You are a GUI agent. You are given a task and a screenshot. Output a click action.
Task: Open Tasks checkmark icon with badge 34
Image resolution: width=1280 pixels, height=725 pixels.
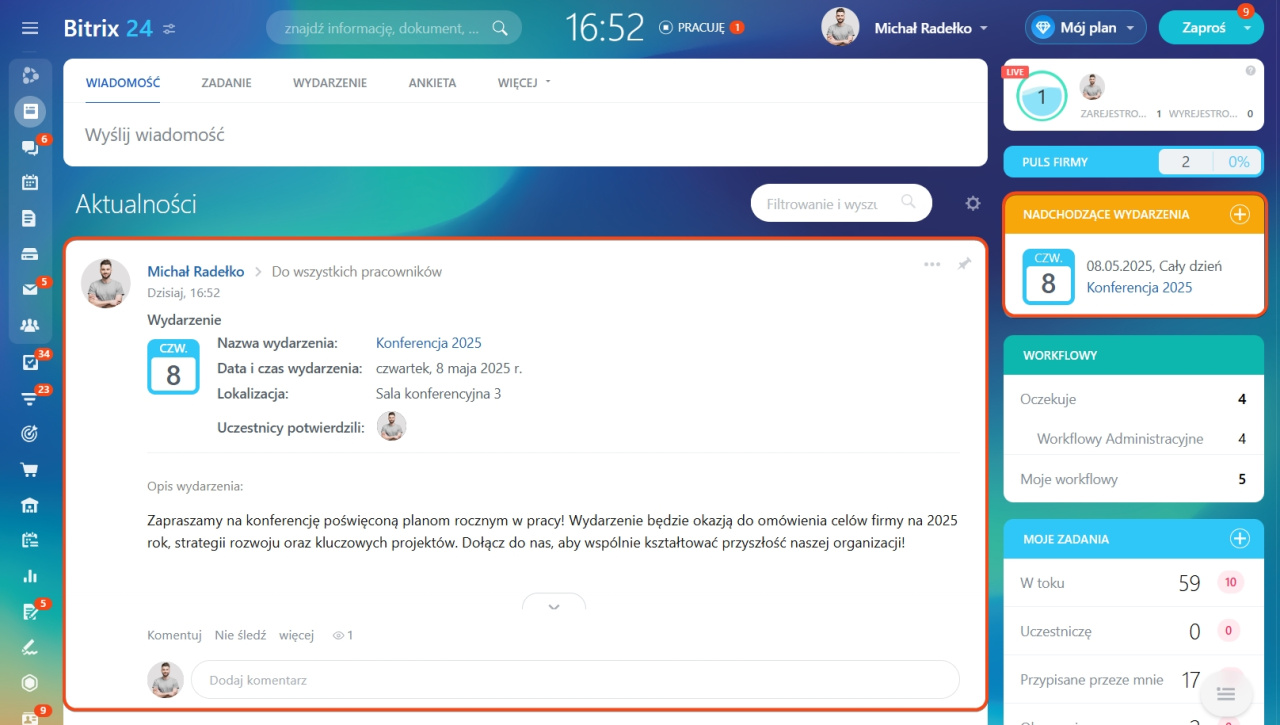(x=30, y=362)
